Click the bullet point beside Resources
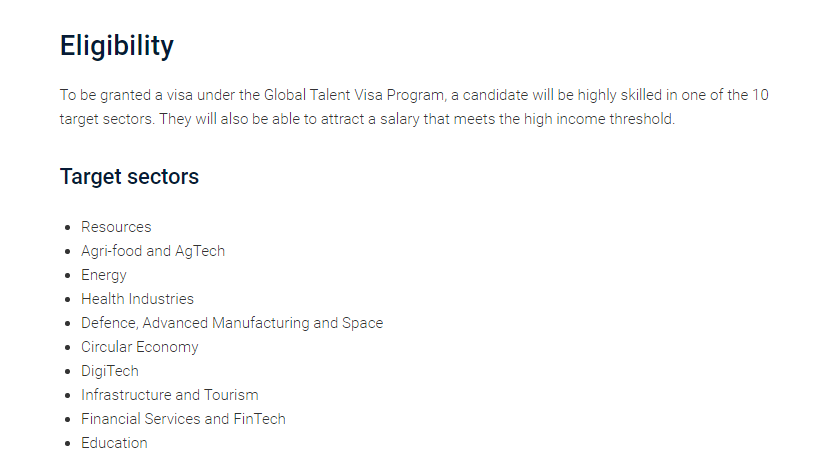830x468 pixels. (x=67, y=228)
